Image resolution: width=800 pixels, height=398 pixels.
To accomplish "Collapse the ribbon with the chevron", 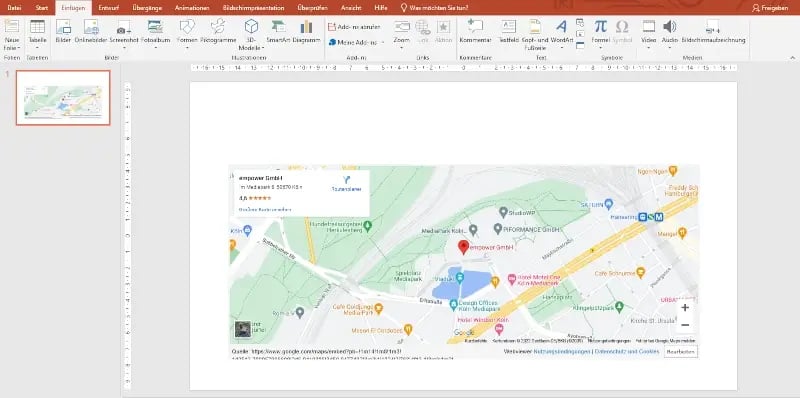I will (793, 57).
